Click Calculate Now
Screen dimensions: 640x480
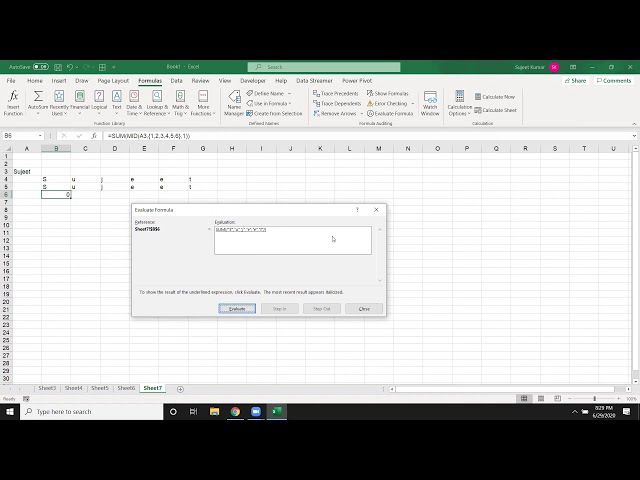(495, 97)
